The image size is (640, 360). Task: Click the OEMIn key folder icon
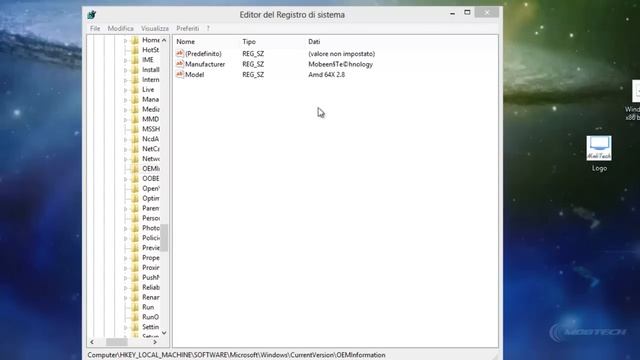pyautogui.click(x=135, y=169)
